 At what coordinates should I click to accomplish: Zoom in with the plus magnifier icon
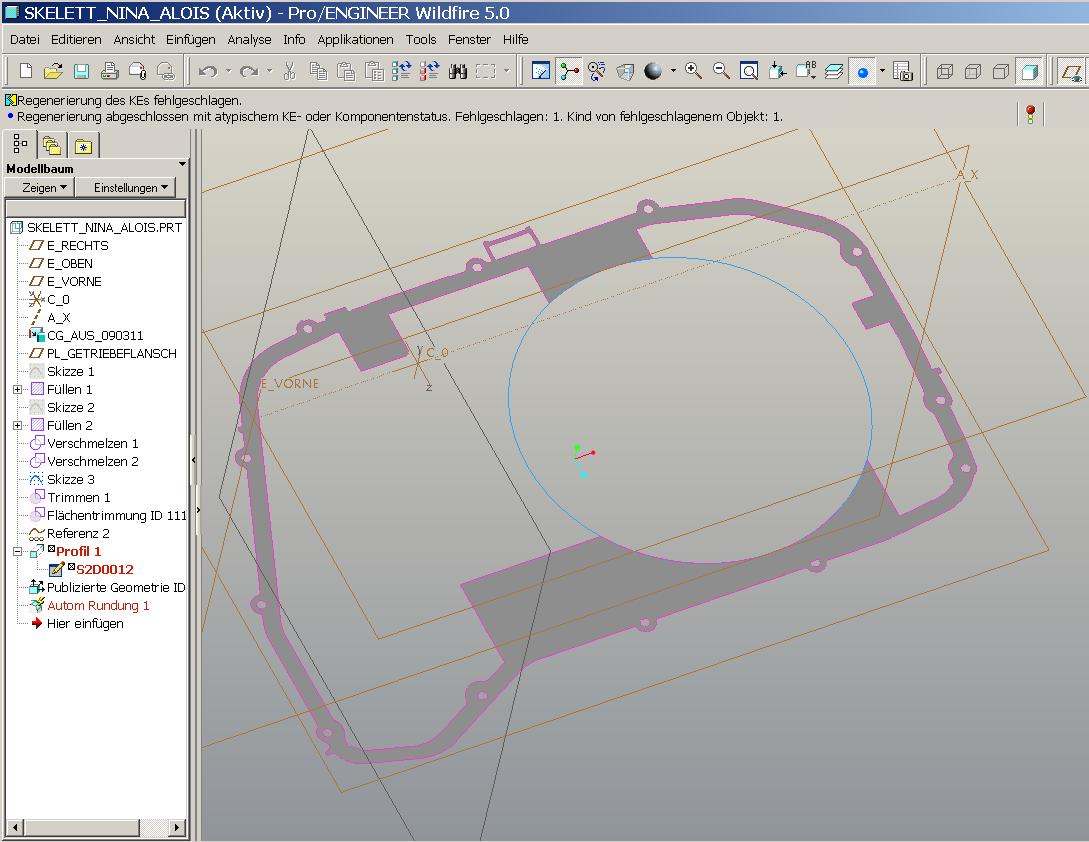693,71
